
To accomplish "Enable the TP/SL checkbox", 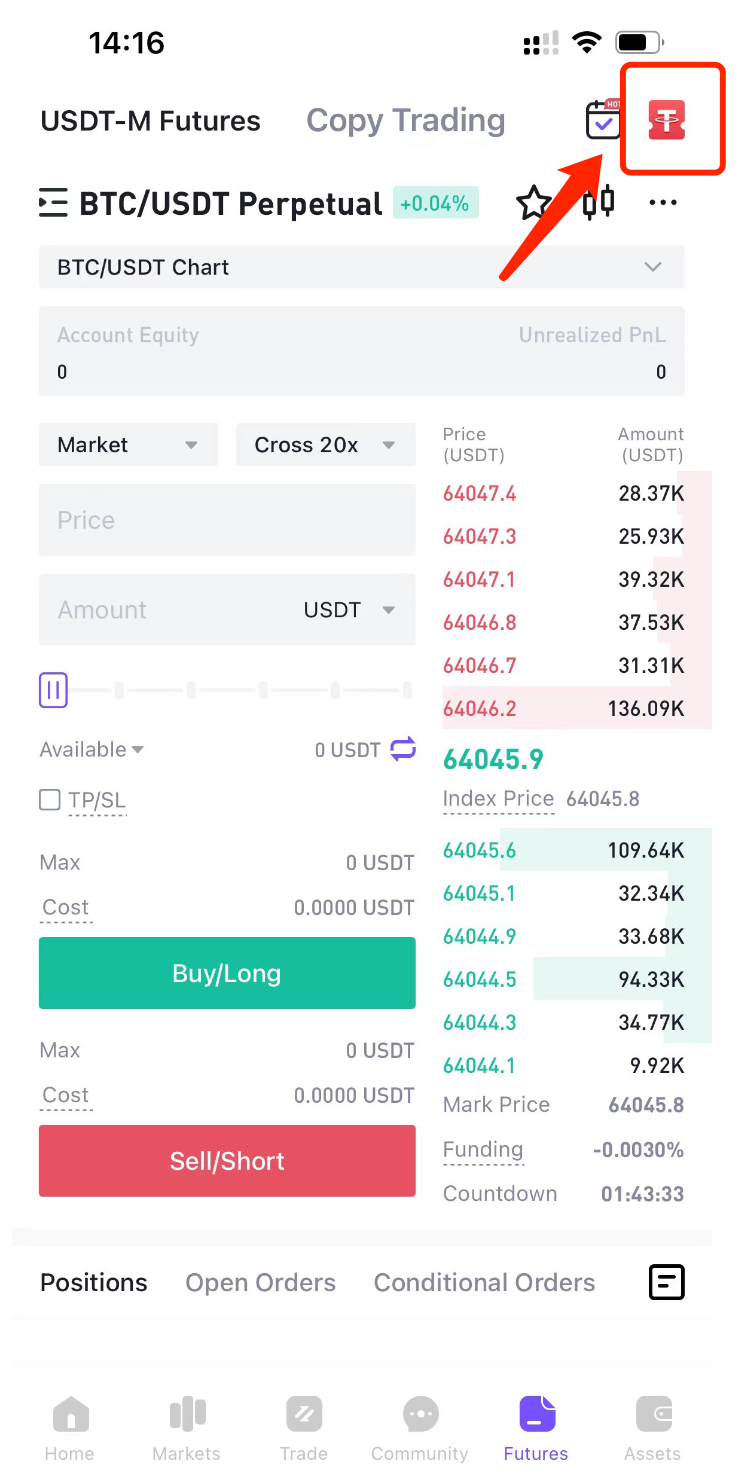I will pos(49,800).
